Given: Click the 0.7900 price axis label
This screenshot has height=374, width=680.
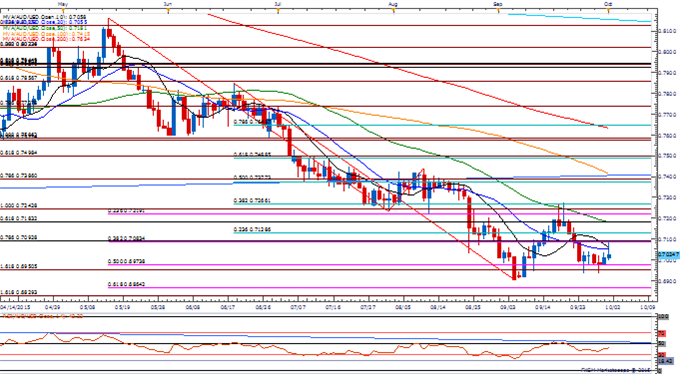Looking at the screenshot, I should point(667,73).
